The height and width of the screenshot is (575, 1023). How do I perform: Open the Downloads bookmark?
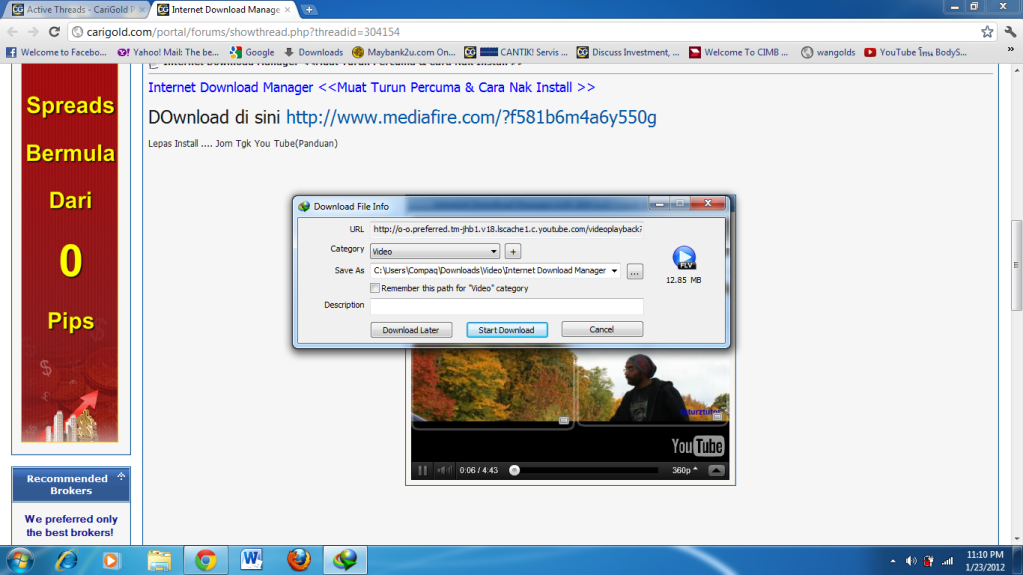coord(313,52)
